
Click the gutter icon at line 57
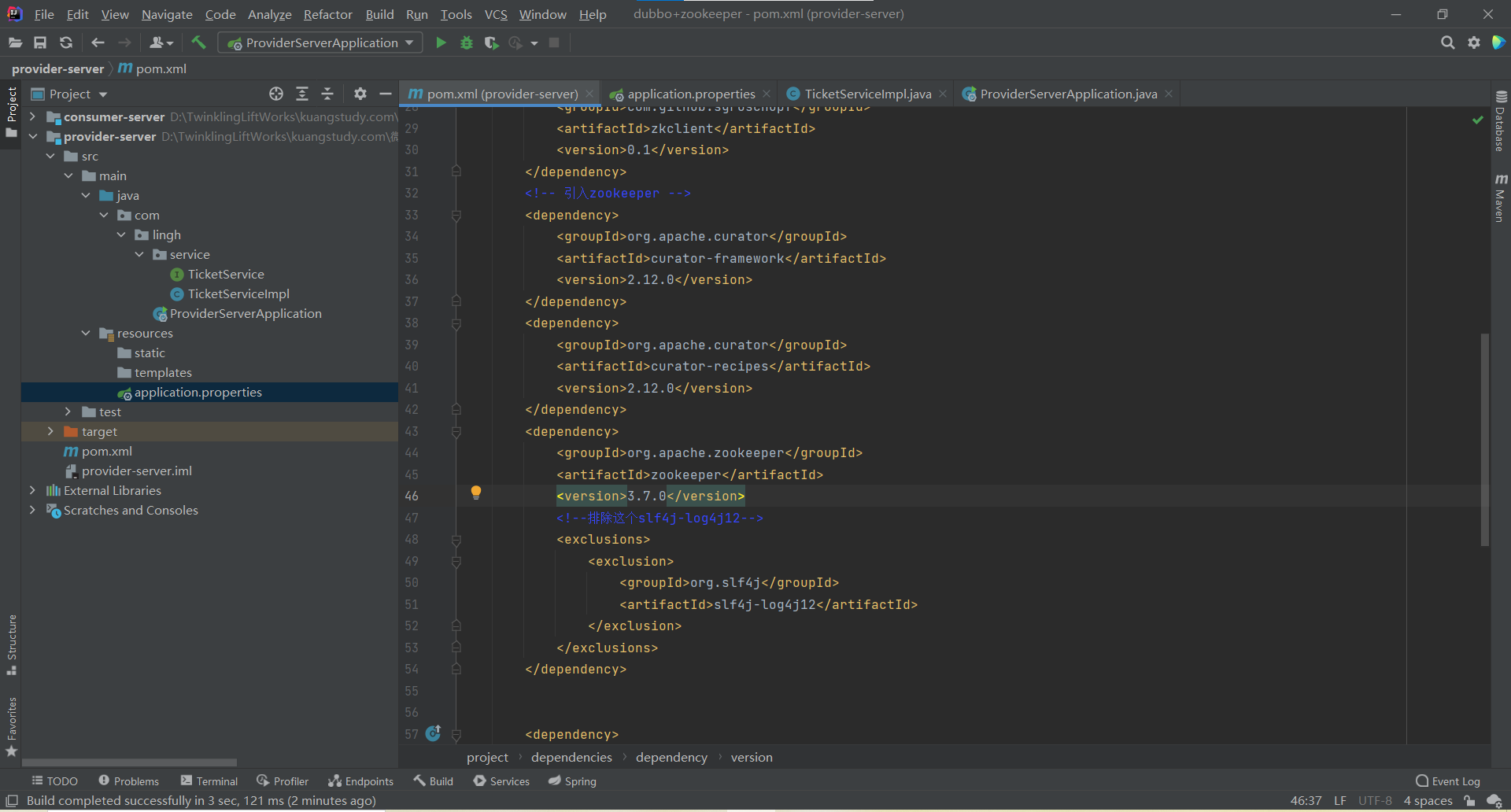point(434,733)
